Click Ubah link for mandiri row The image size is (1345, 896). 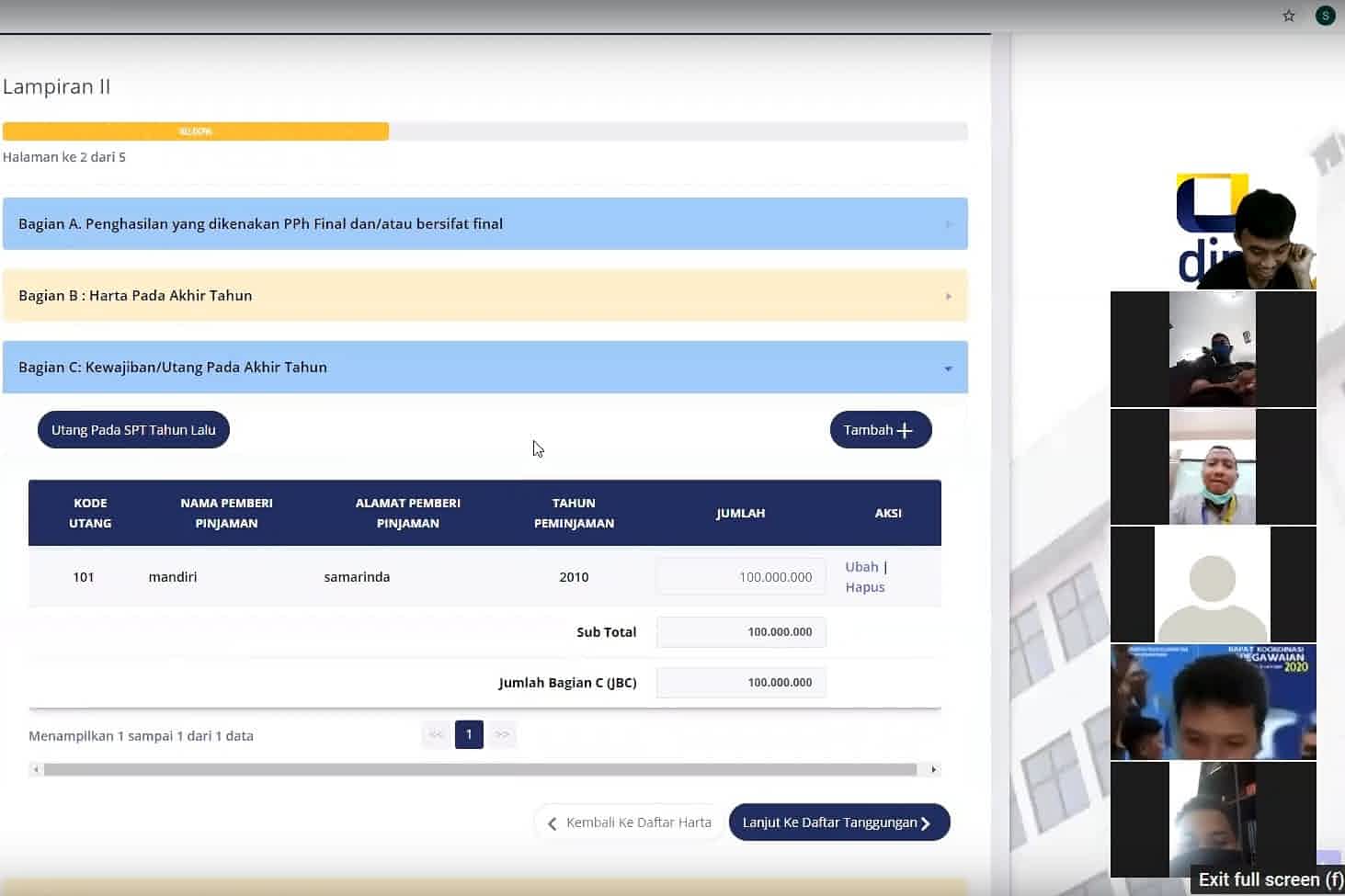click(861, 567)
